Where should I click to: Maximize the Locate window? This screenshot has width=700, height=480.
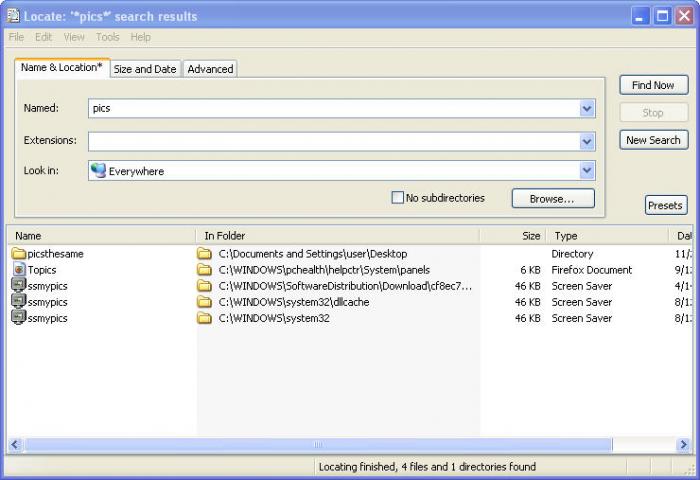[x=662, y=16]
